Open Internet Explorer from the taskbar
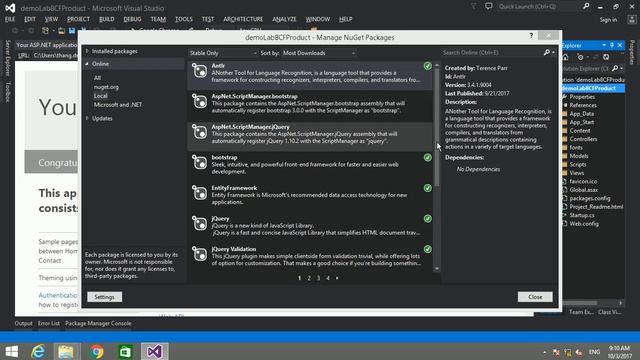The height and width of the screenshot is (360, 640). point(38,351)
